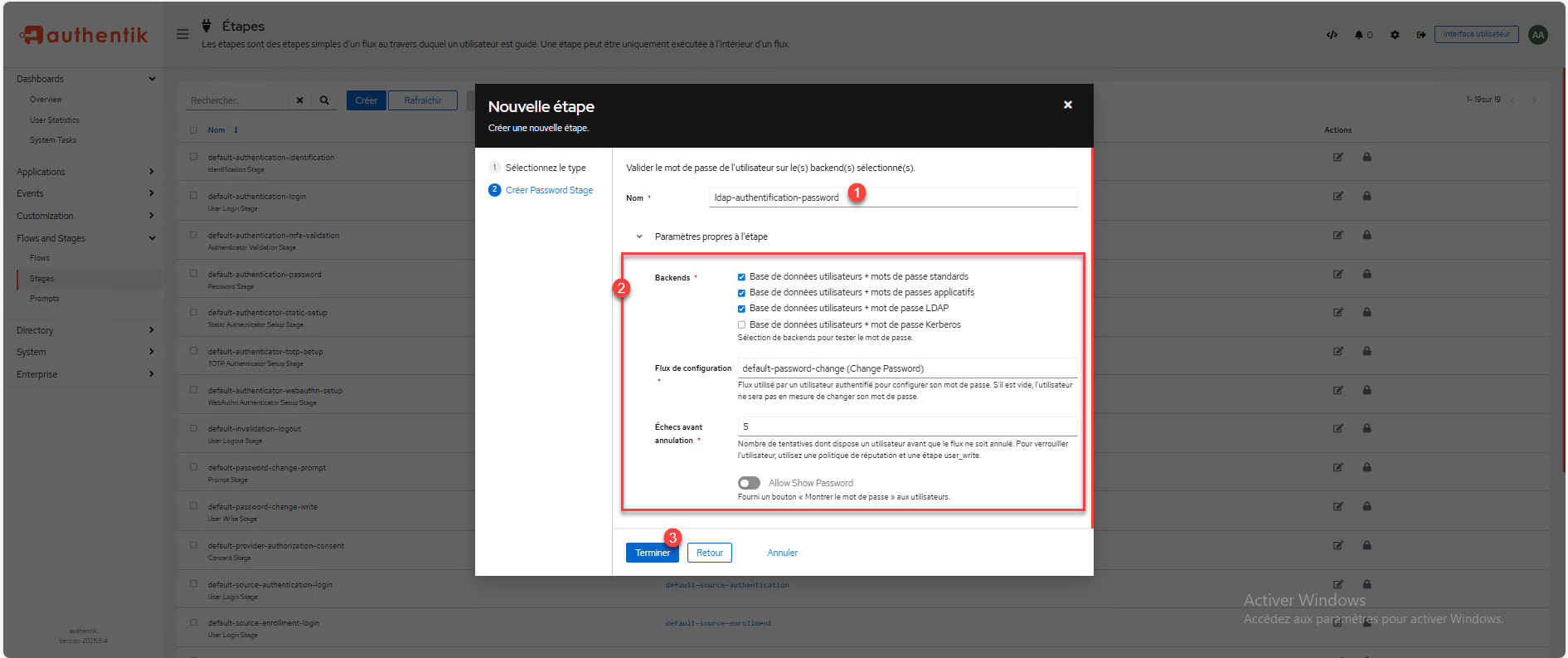Viewport: 1568px width, 658px height.
Task: Toggle the Allow Show Password switch
Action: click(x=749, y=483)
